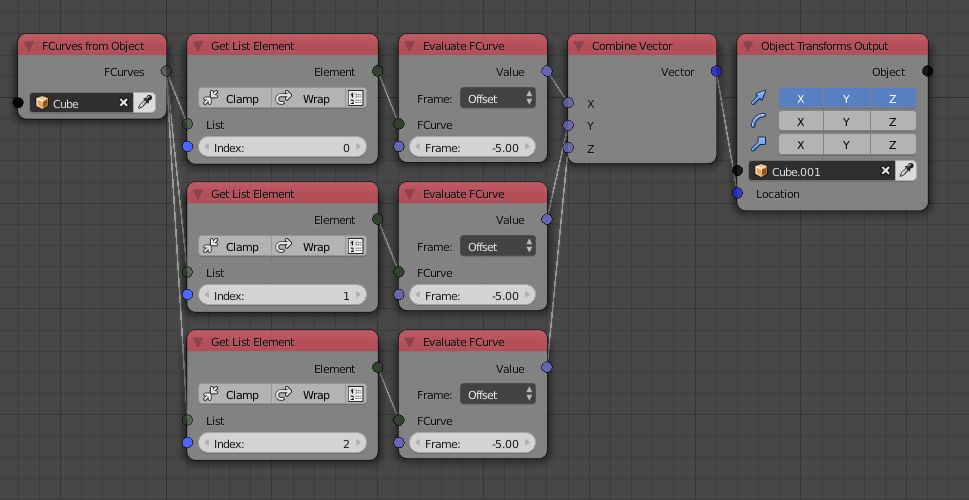Screen dimensions: 969x500
Task: Click the list options icon in Index 0 node
Action: [x=356, y=98]
